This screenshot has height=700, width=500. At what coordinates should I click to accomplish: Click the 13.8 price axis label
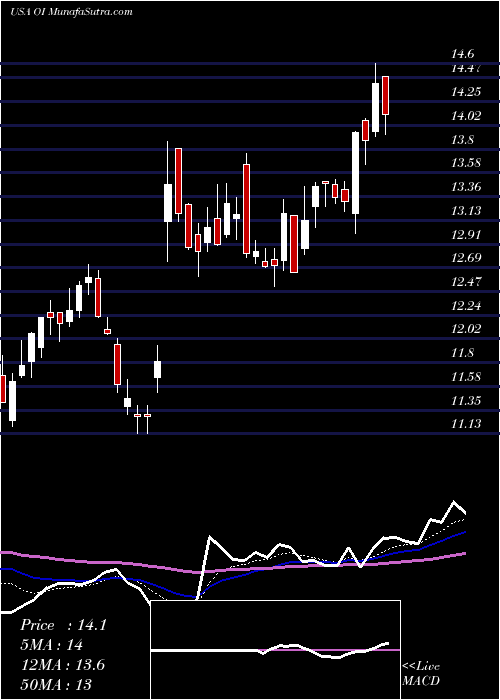(462, 140)
